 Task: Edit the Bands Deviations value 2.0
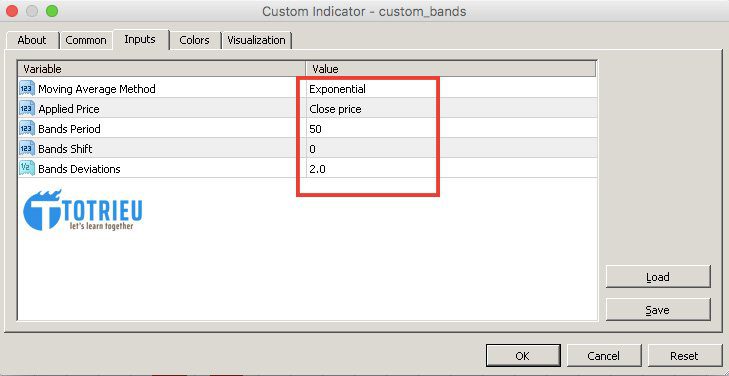318,169
